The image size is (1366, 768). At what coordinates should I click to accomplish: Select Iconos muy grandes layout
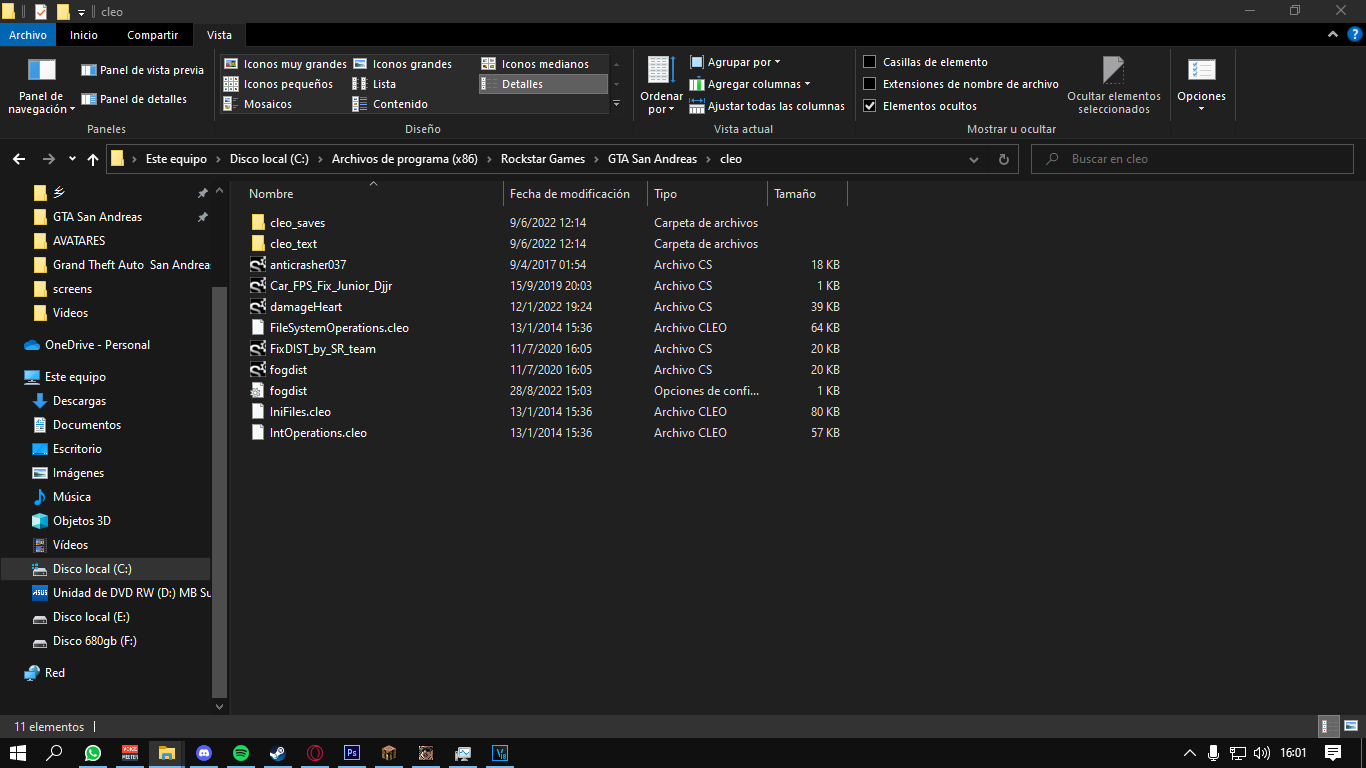click(285, 64)
